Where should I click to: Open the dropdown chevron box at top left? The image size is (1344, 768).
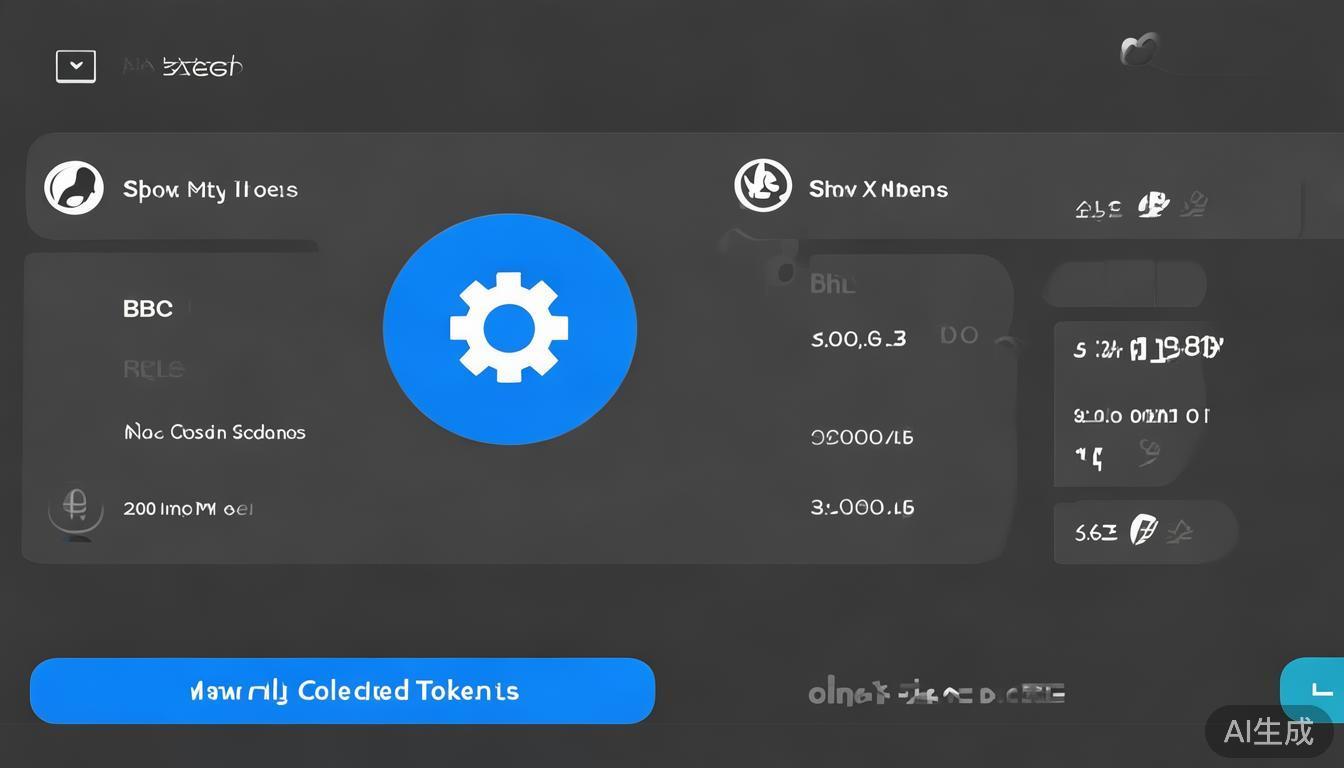point(76,66)
